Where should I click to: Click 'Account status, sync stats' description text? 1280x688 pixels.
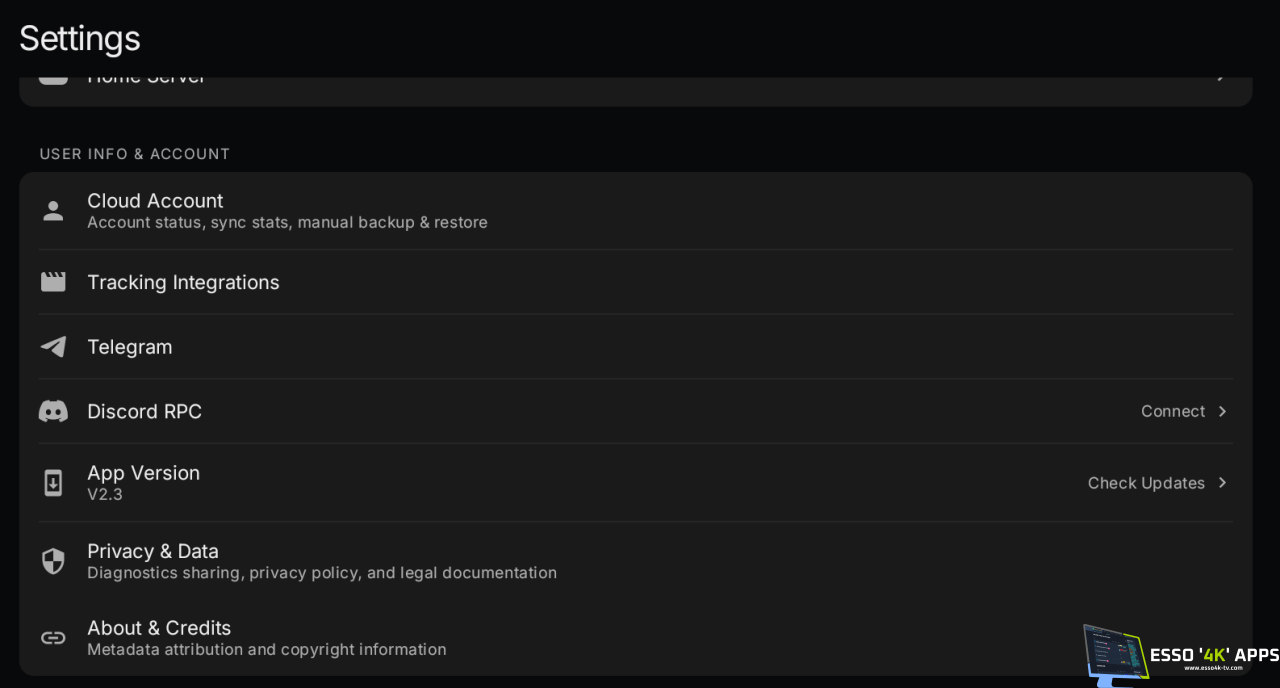[287, 222]
